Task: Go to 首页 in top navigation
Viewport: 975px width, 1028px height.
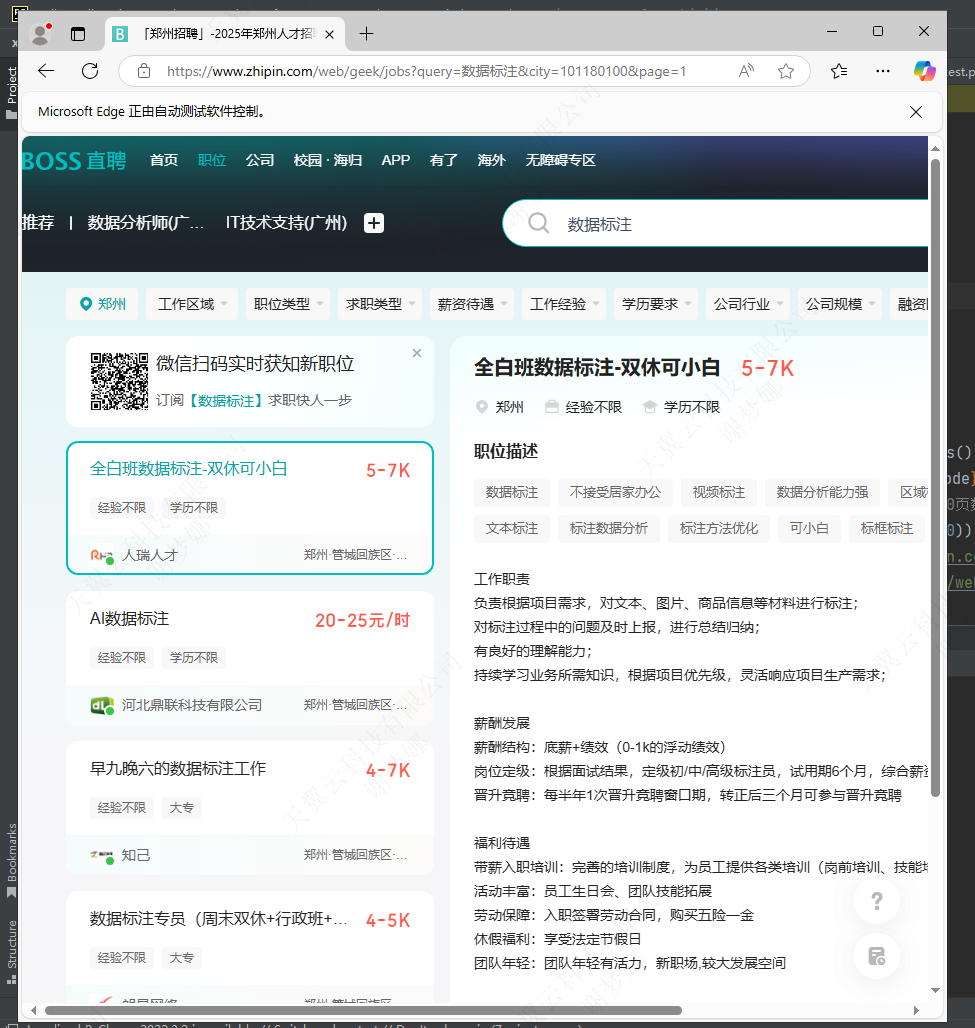Action: [163, 160]
